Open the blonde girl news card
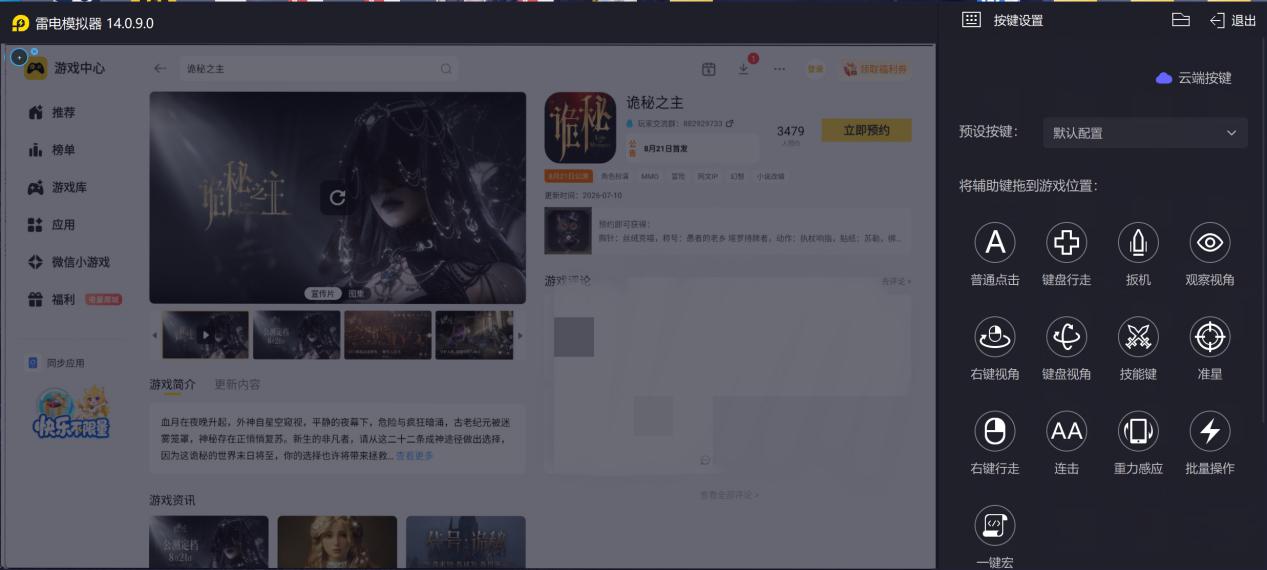Screen dimensions: 1267x570 337,542
